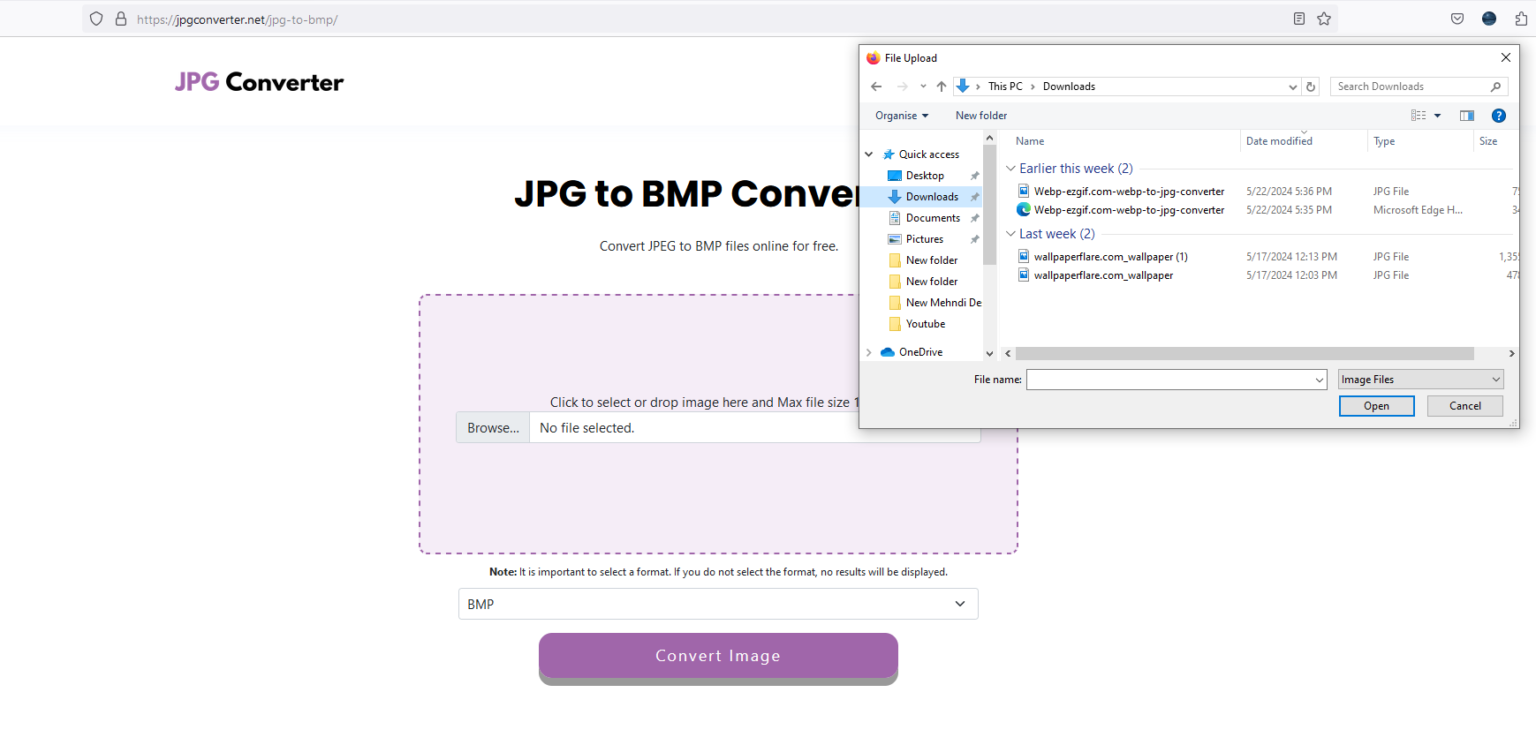This screenshot has height=730, width=1536.
Task: Toggle reader view icon in address bar
Action: pyautogui.click(x=1299, y=19)
